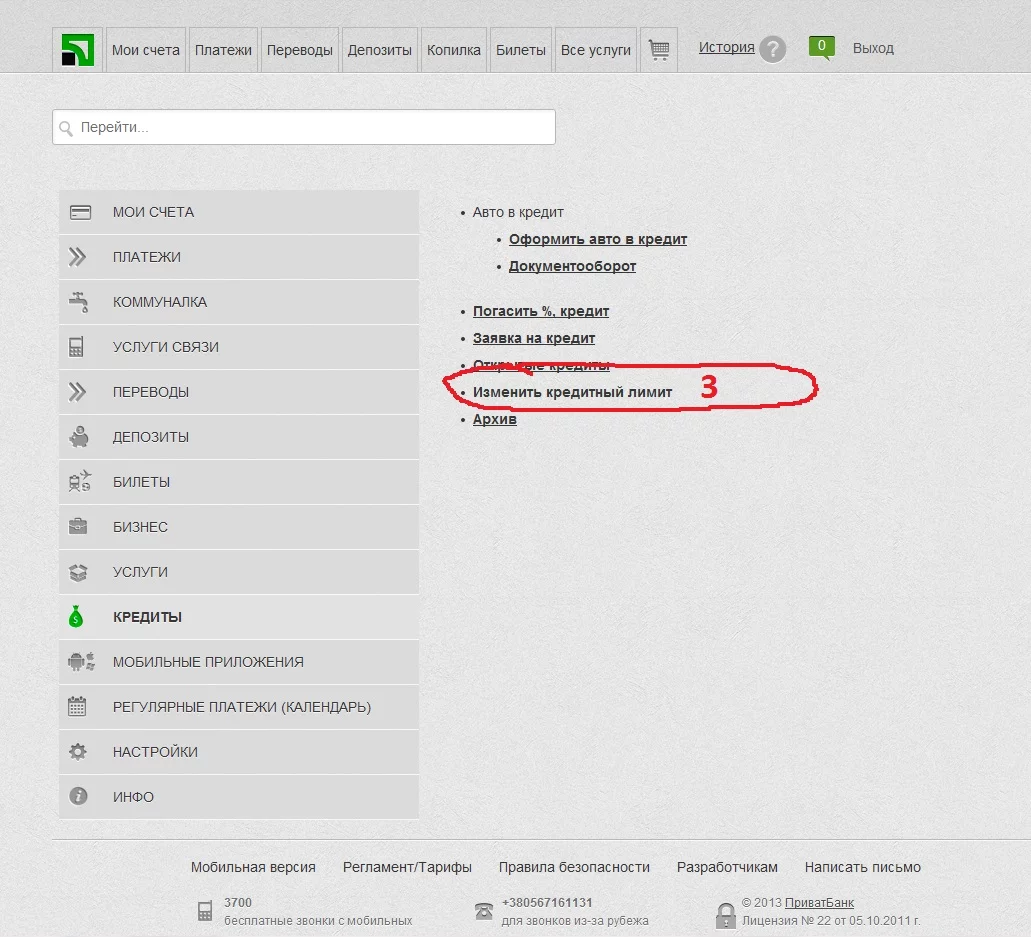This screenshot has height=937, width=1031.
Task: Select ДЕПОЗИТЫ in the sidebar
Action: point(239,437)
